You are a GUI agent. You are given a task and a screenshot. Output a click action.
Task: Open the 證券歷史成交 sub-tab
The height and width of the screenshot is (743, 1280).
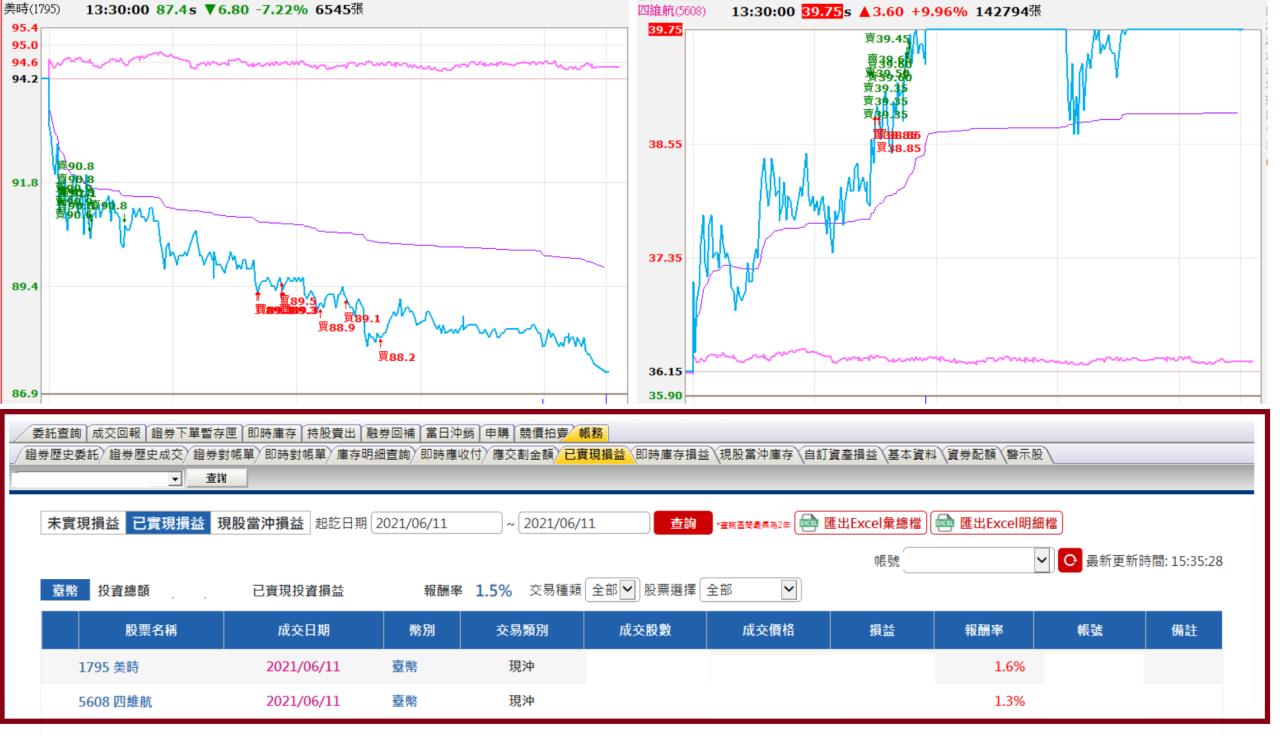click(x=145, y=455)
